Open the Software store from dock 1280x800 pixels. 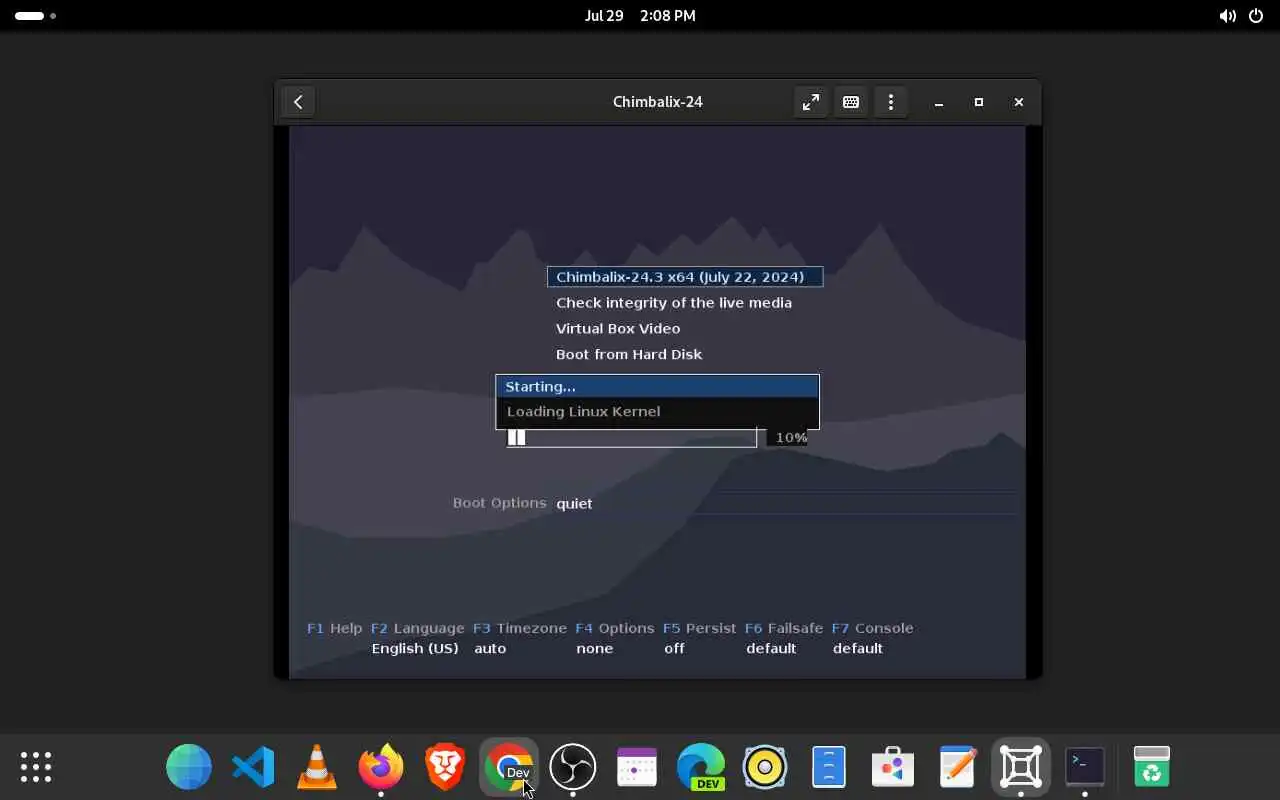[893, 767]
